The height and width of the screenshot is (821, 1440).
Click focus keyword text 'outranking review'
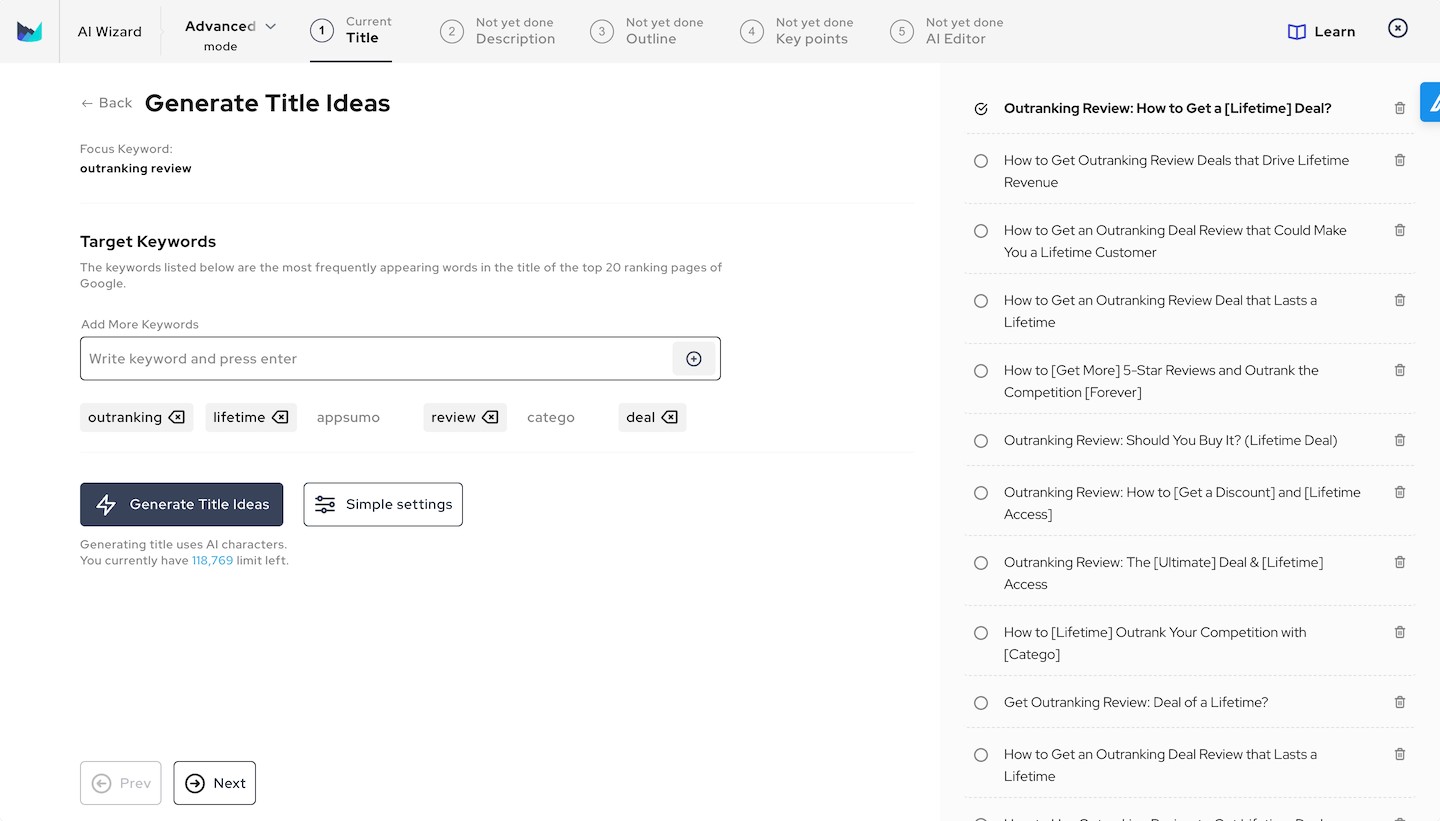[136, 168]
